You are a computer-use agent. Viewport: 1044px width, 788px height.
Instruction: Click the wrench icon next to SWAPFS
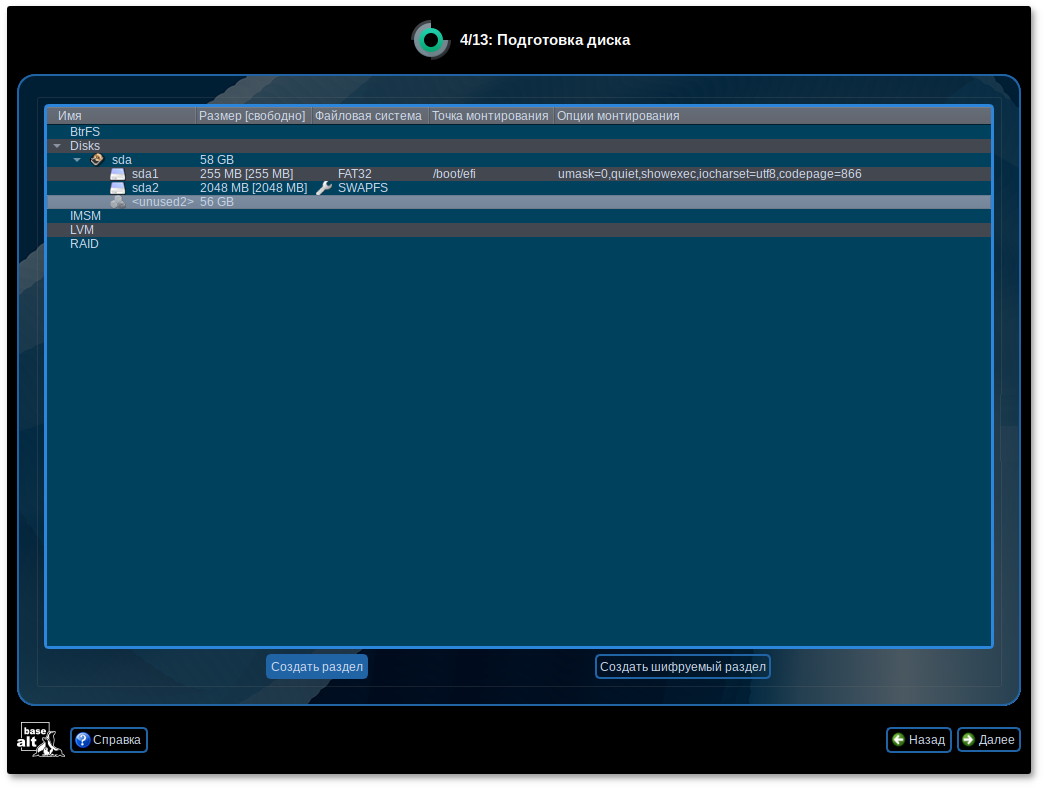(x=323, y=188)
